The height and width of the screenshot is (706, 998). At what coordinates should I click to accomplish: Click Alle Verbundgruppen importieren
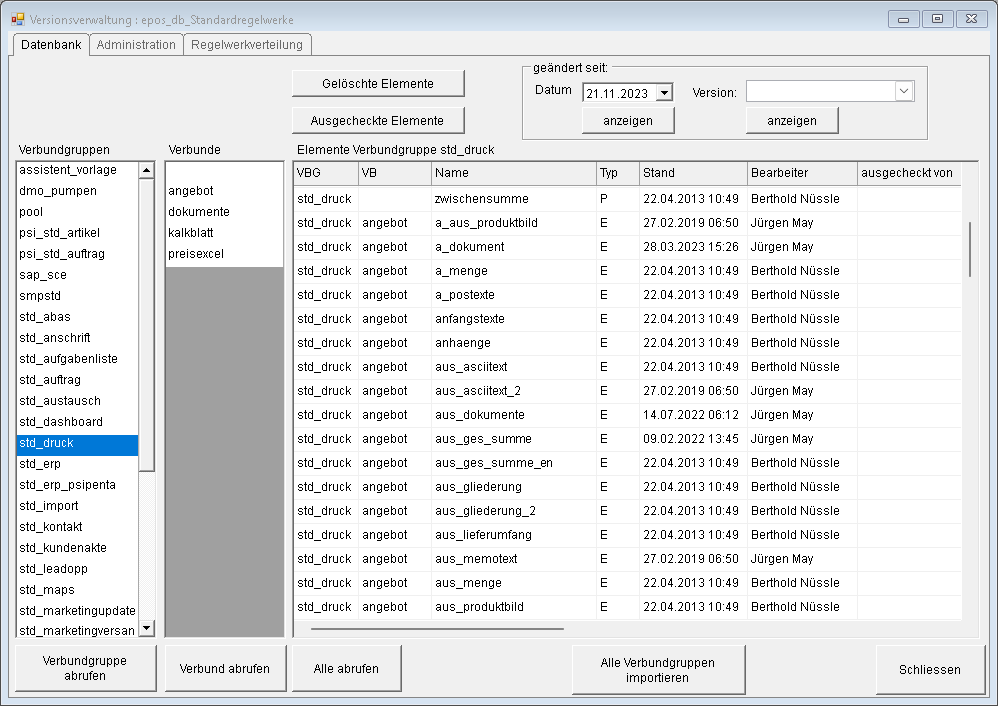click(657, 667)
